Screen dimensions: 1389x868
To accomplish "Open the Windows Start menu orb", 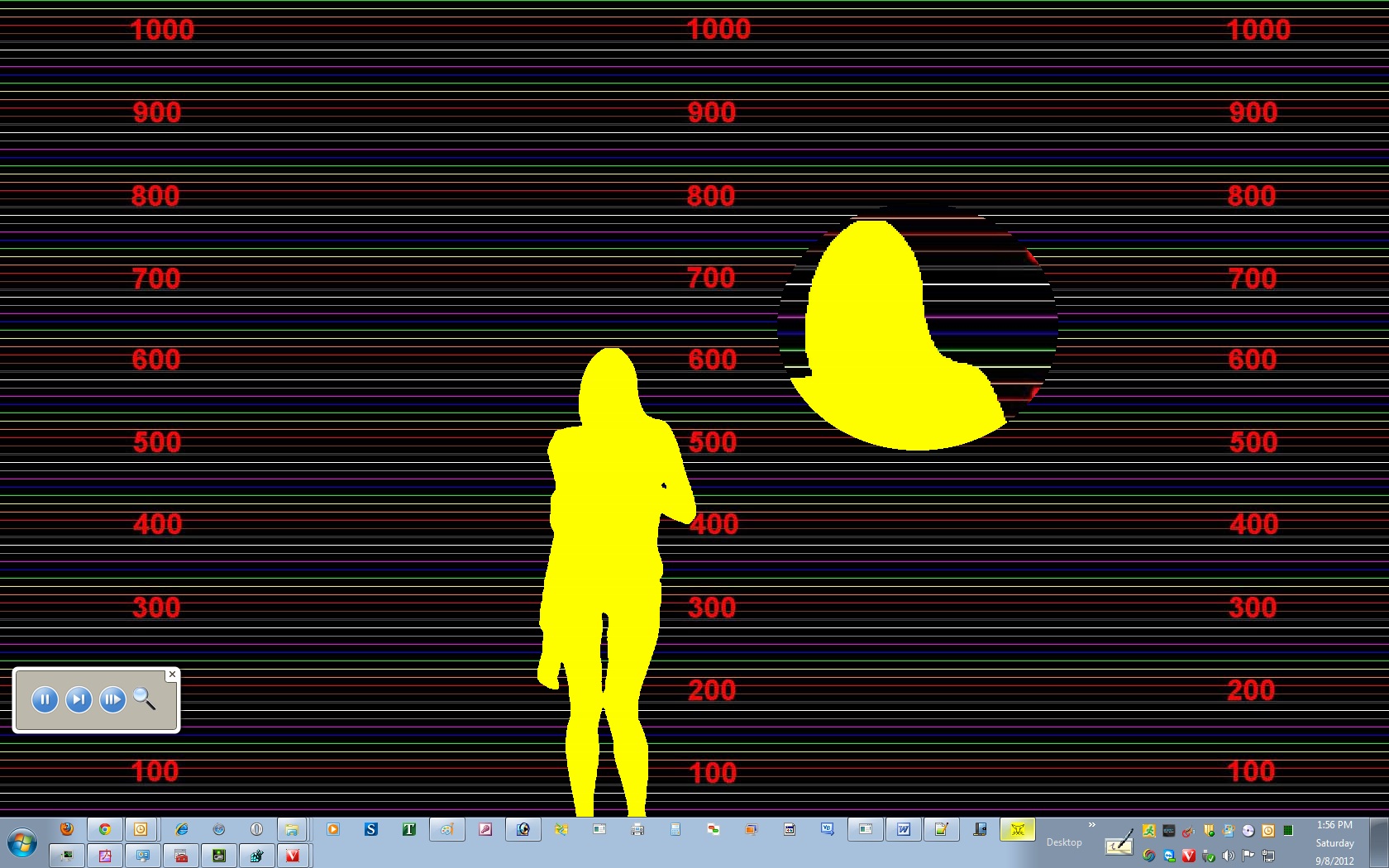I will (22, 844).
